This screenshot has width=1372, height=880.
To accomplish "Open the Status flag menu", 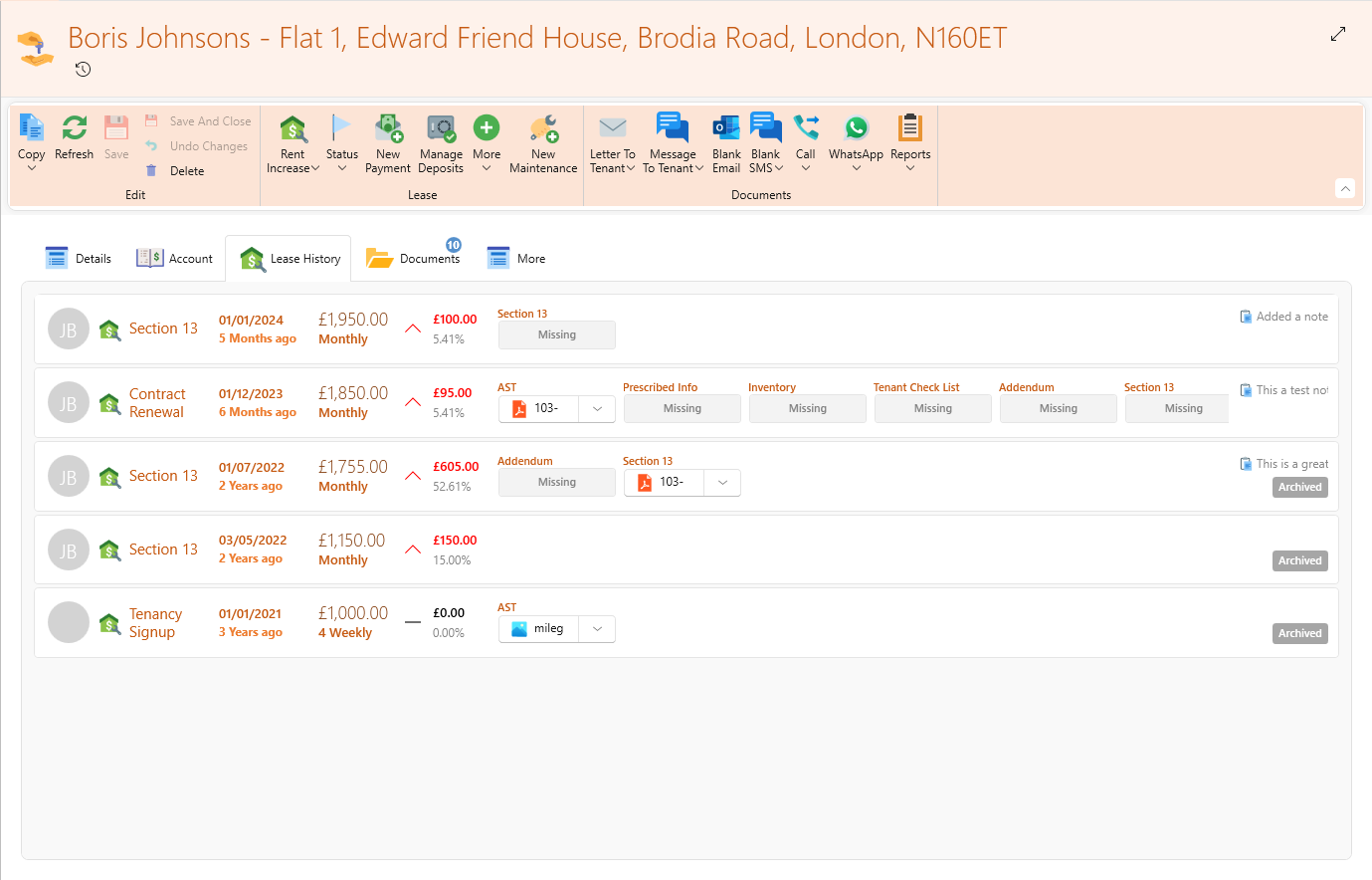I will [341, 143].
